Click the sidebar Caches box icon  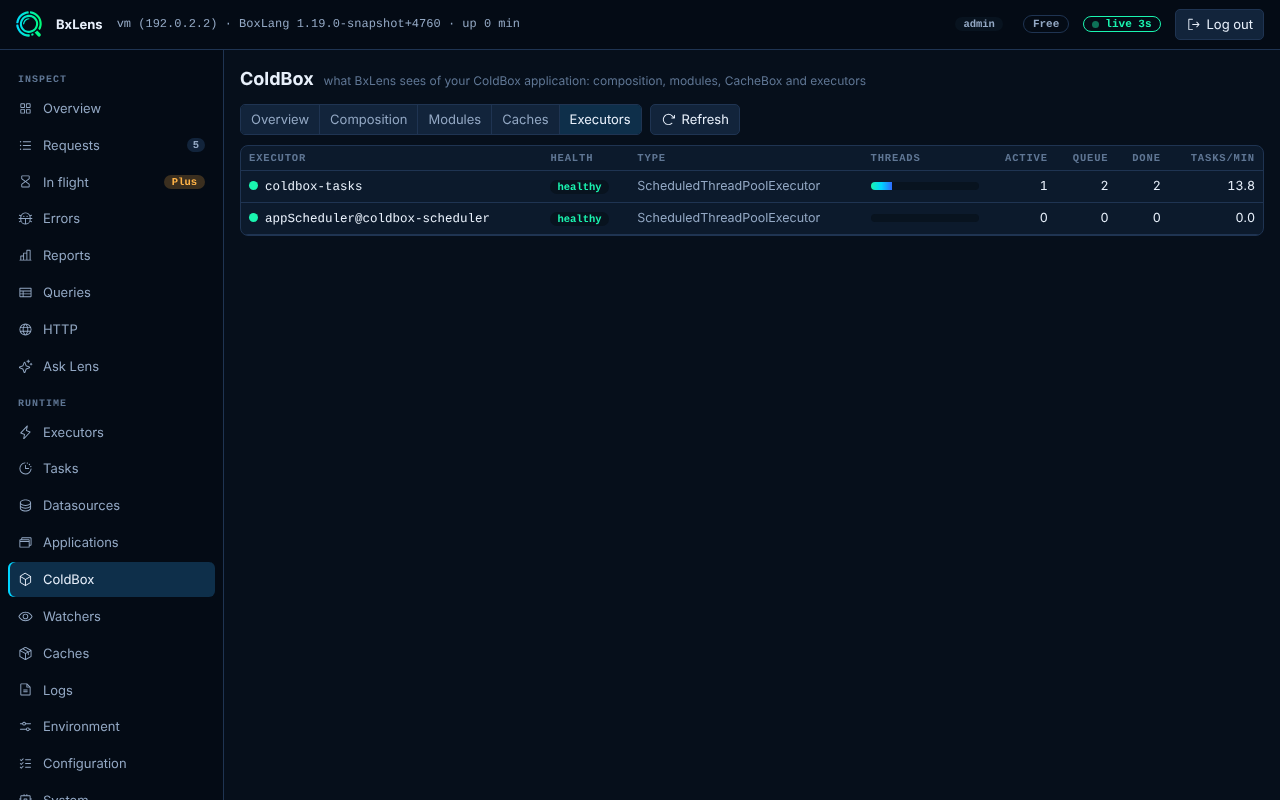point(26,653)
